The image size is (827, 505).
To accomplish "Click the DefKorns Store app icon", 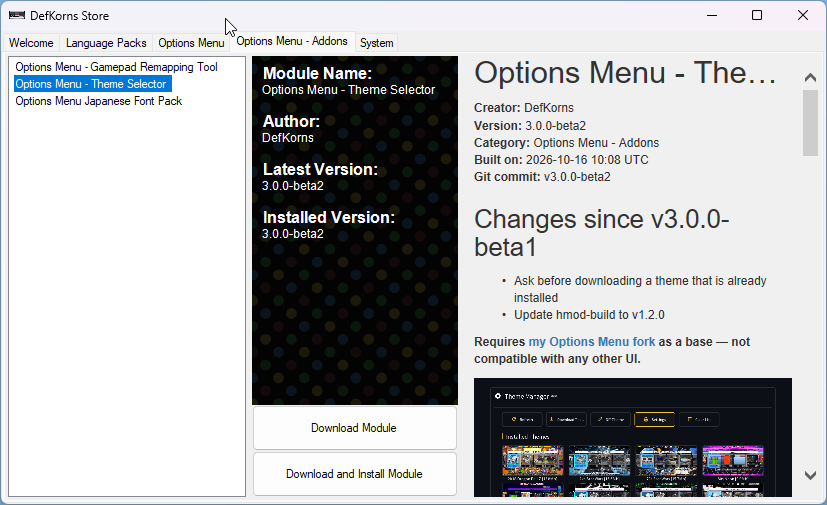I will coord(16,15).
